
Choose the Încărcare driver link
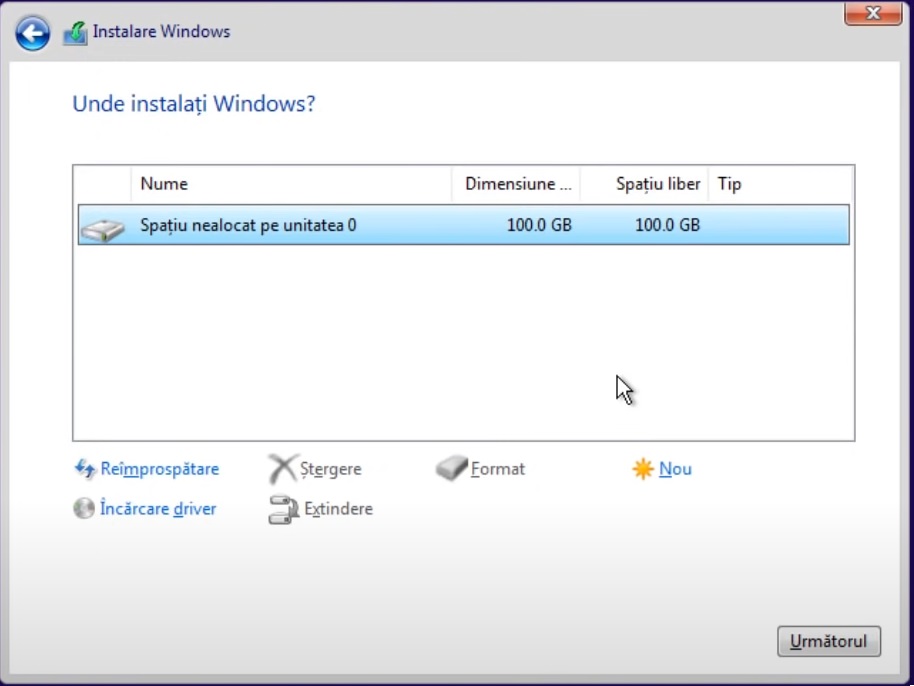(x=158, y=509)
